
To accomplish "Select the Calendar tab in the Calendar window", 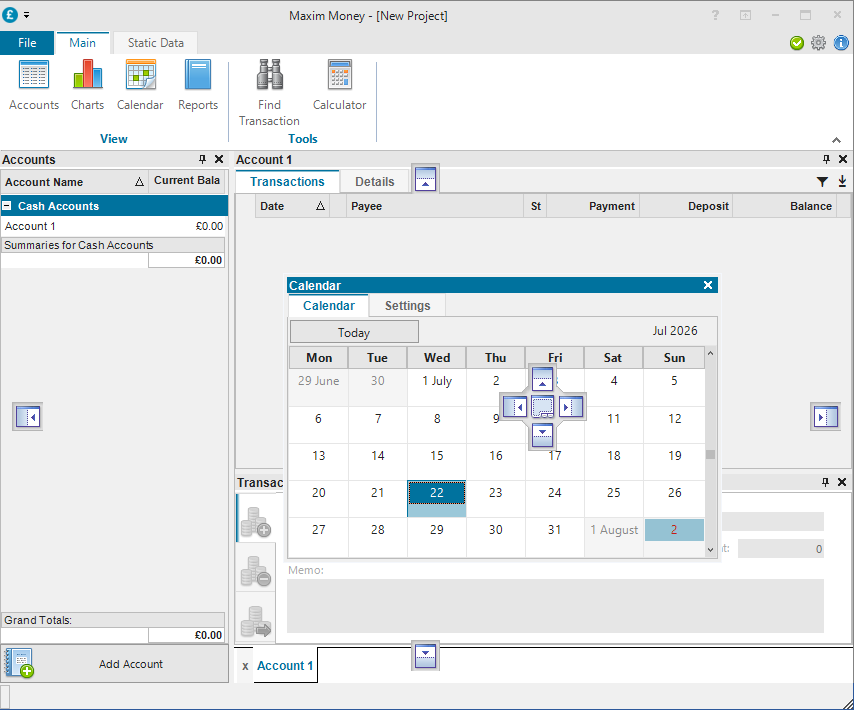I will (328, 305).
